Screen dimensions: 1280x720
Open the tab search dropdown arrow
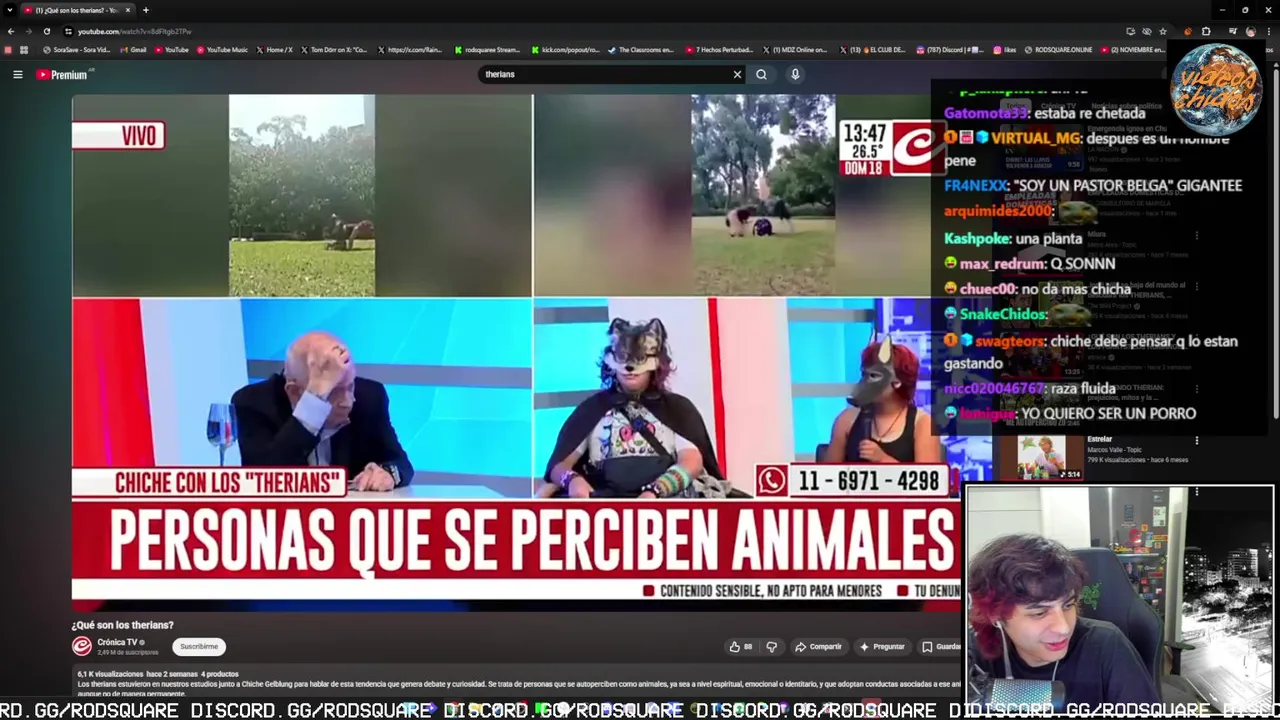(9, 10)
